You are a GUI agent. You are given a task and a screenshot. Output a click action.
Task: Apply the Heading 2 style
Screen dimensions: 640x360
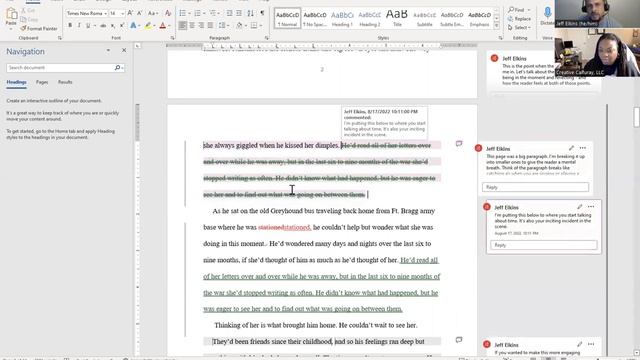tap(369, 18)
